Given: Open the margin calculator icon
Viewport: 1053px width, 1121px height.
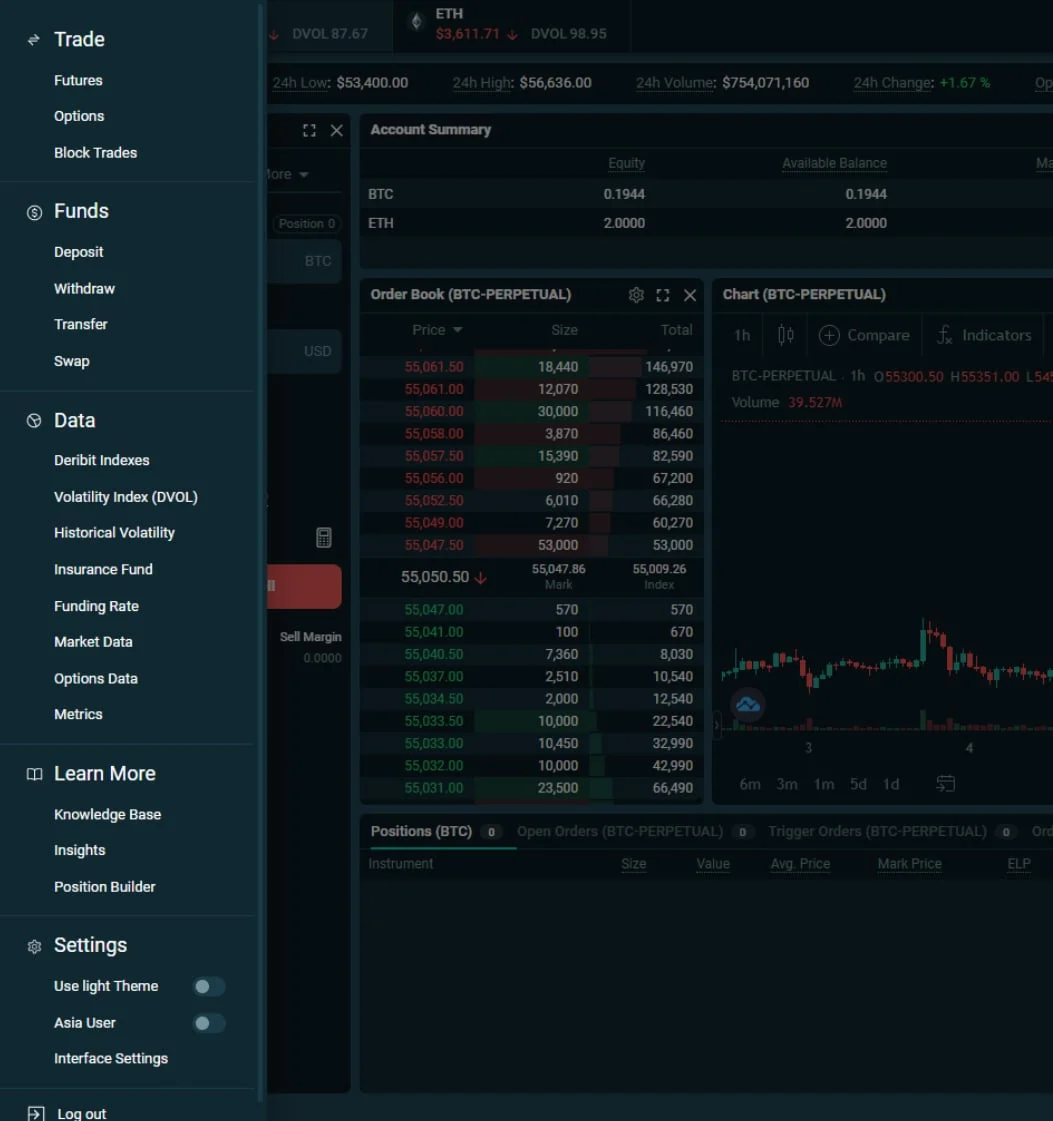Looking at the screenshot, I should click(324, 538).
